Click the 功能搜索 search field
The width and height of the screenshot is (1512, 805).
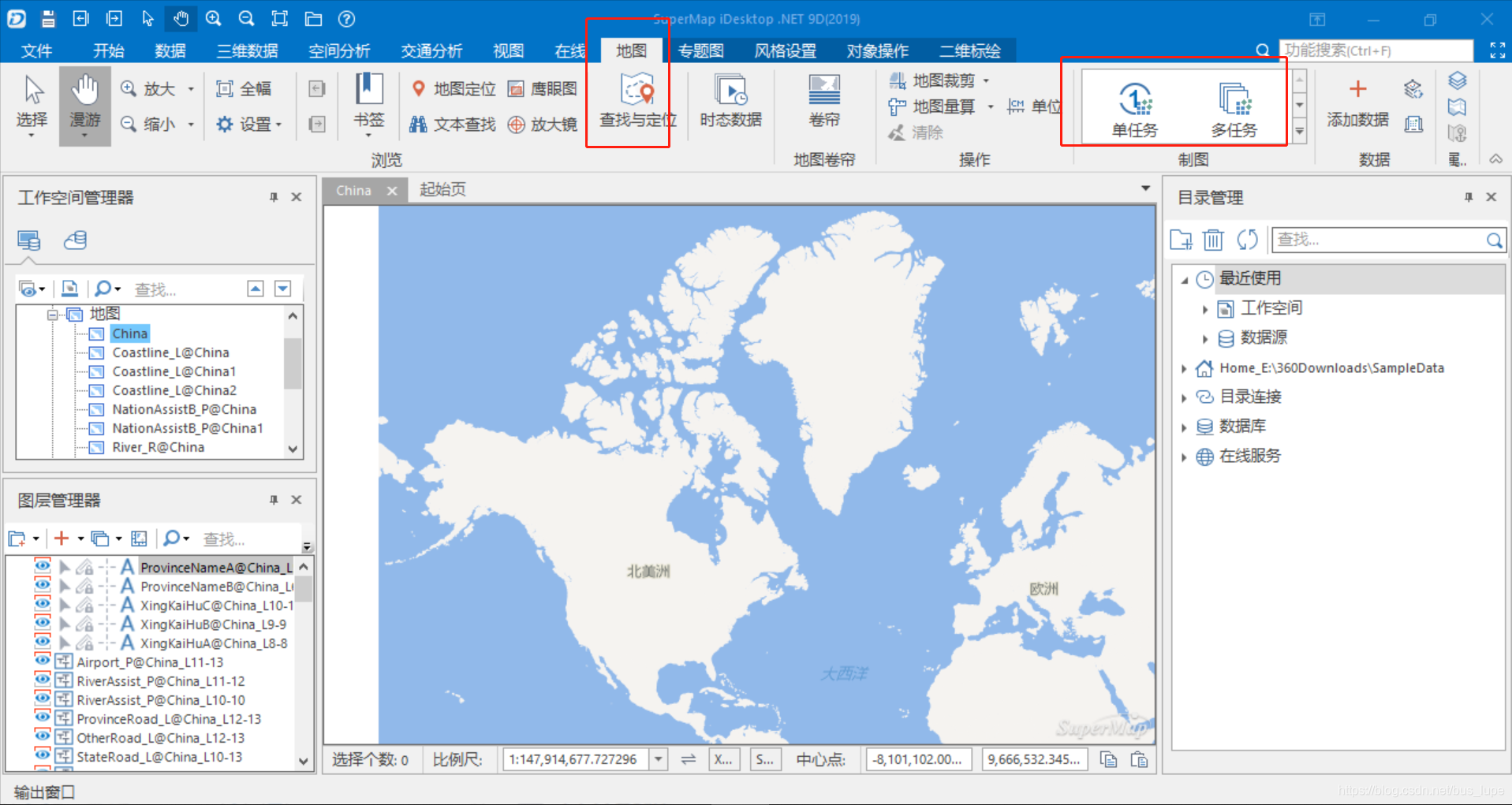click(1376, 50)
